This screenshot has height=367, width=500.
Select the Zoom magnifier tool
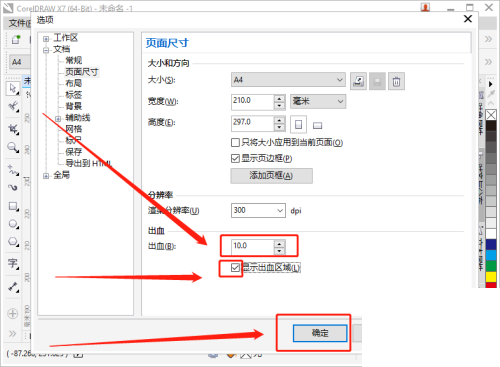(13, 147)
